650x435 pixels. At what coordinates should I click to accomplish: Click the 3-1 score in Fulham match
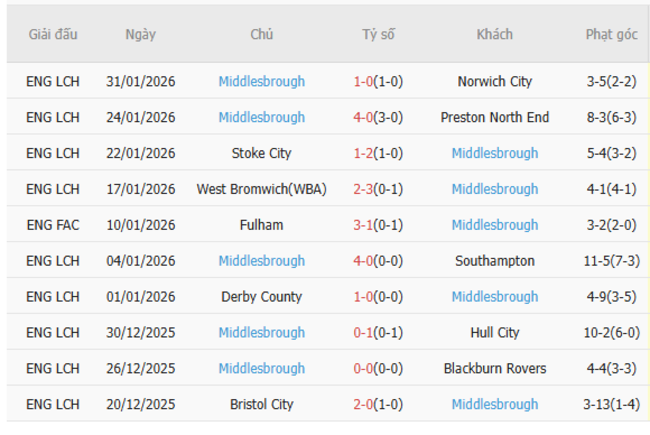pos(363,225)
